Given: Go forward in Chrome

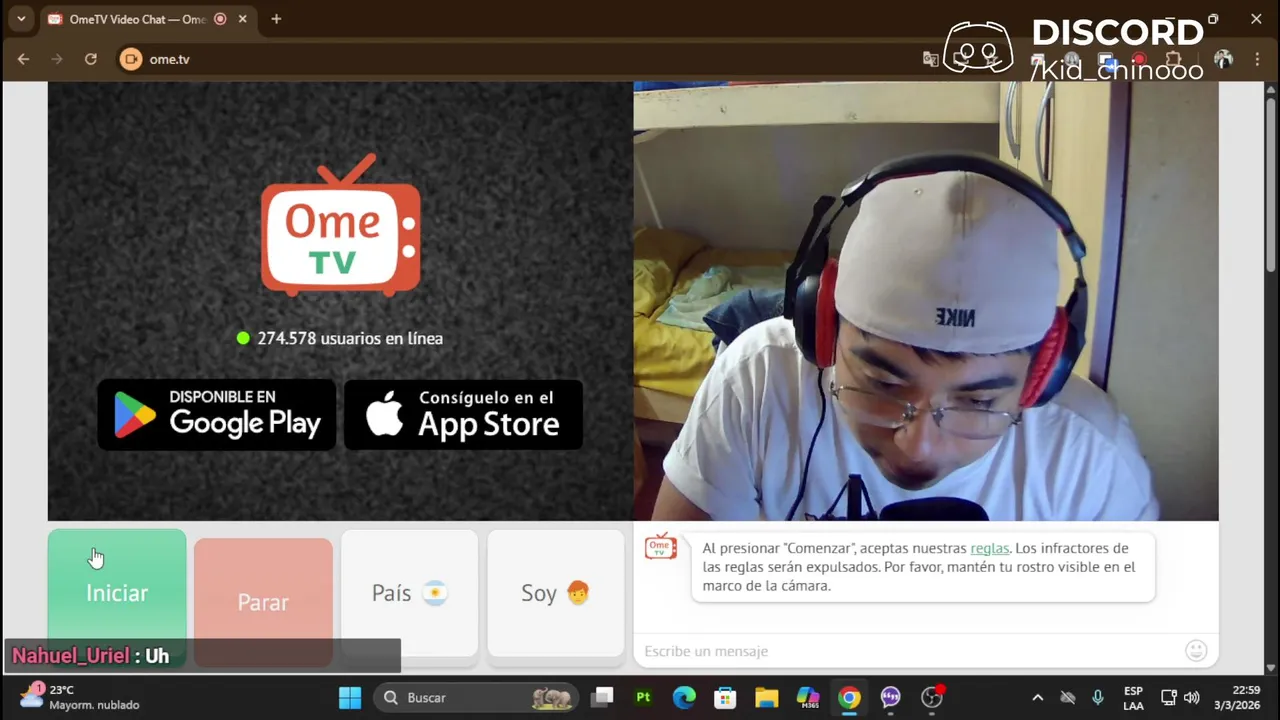Looking at the screenshot, I should pyautogui.click(x=57, y=59).
